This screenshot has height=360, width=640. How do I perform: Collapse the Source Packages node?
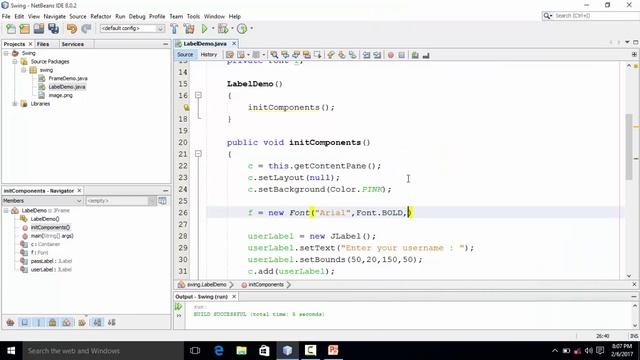(x=15, y=62)
